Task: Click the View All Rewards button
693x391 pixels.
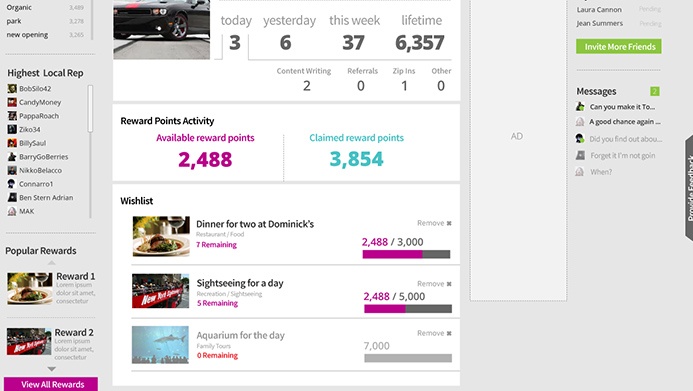Action: pyautogui.click(x=51, y=384)
